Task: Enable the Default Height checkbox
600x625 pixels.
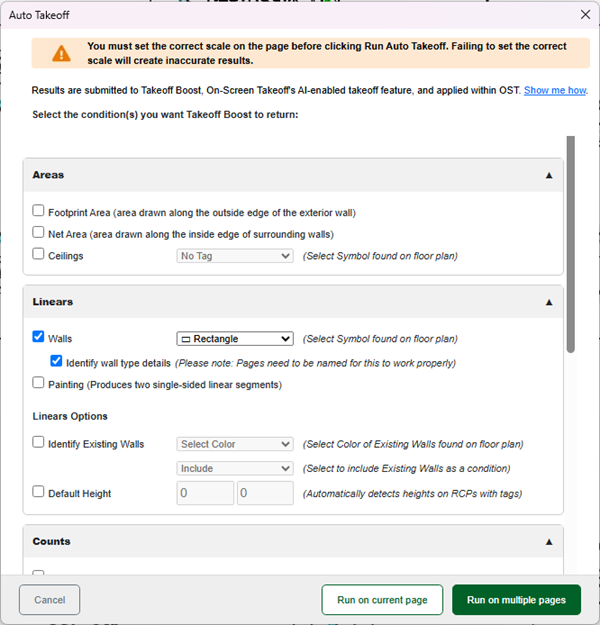Action: click(38, 491)
